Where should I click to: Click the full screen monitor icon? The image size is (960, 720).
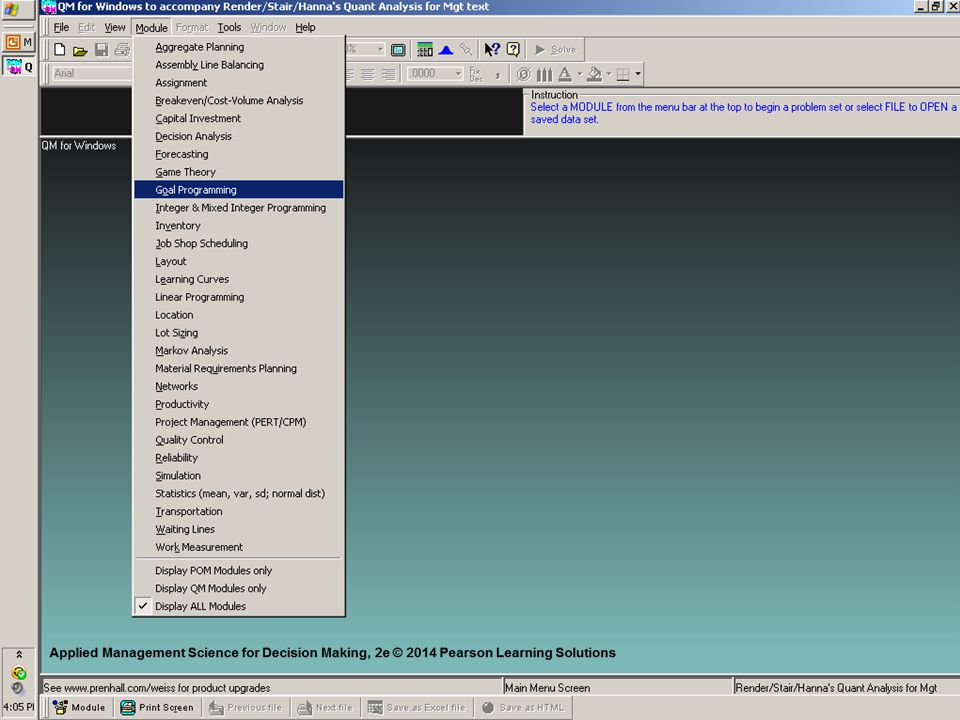pos(398,50)
